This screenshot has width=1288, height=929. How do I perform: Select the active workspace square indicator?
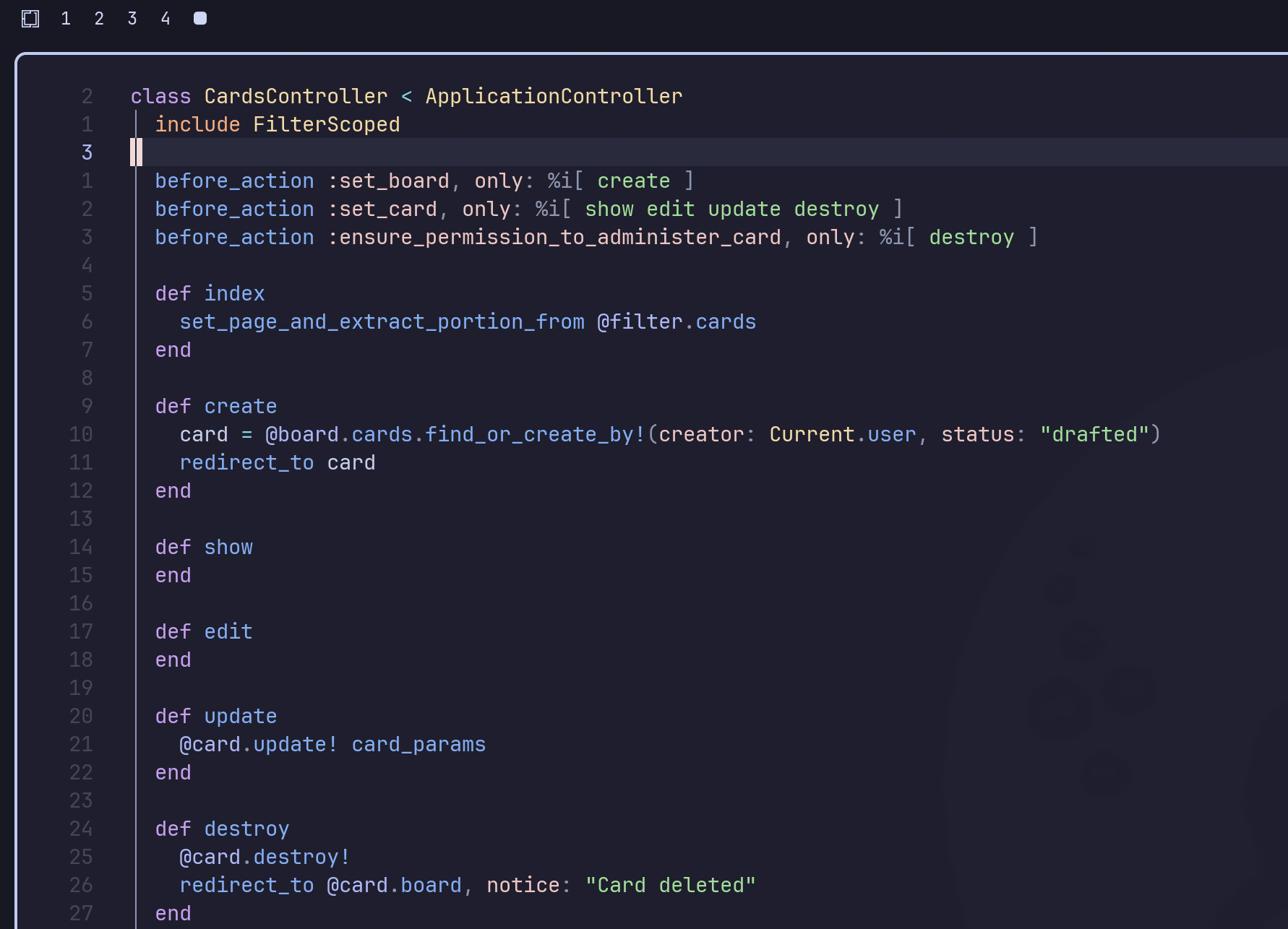(x=200, y=19)
